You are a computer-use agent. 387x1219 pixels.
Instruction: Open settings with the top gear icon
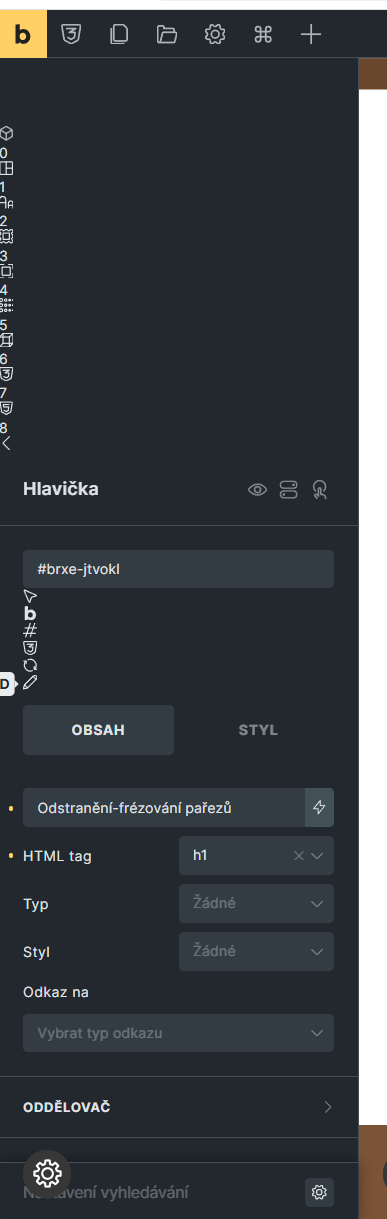[x=215, y=34]
